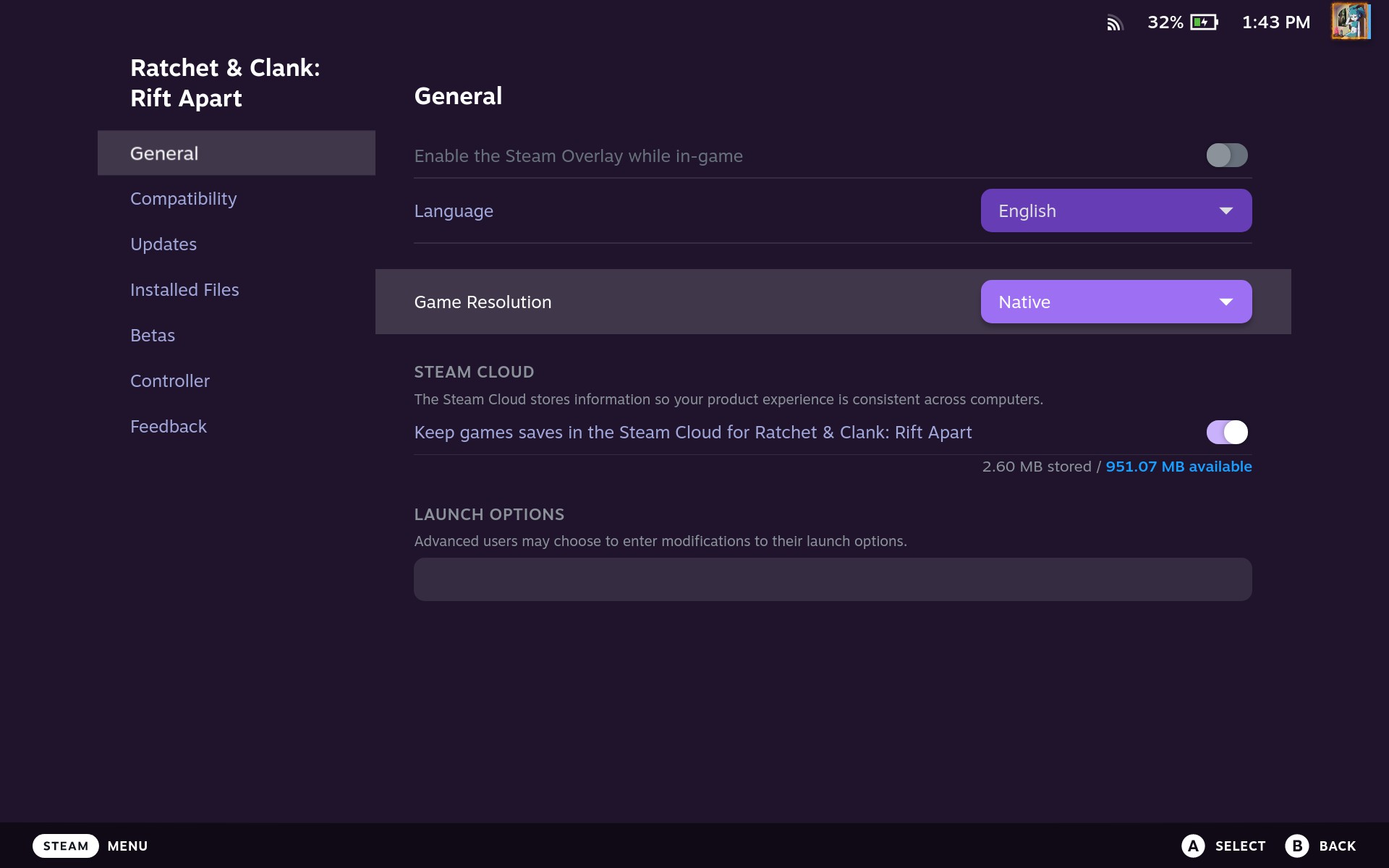Click the battery status icon

pos(1205,22)
